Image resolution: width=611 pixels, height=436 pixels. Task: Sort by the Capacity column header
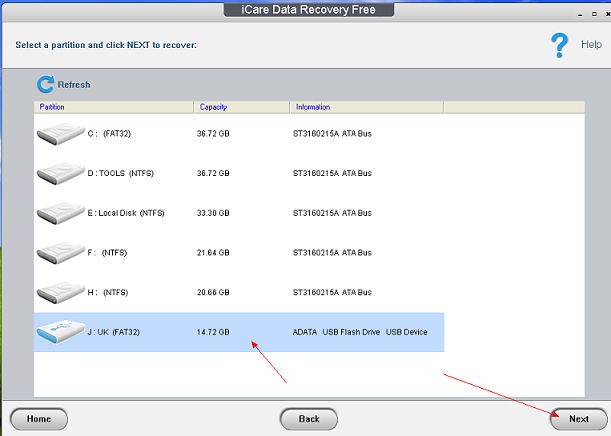pyautogui.click(x=214, y=107)
